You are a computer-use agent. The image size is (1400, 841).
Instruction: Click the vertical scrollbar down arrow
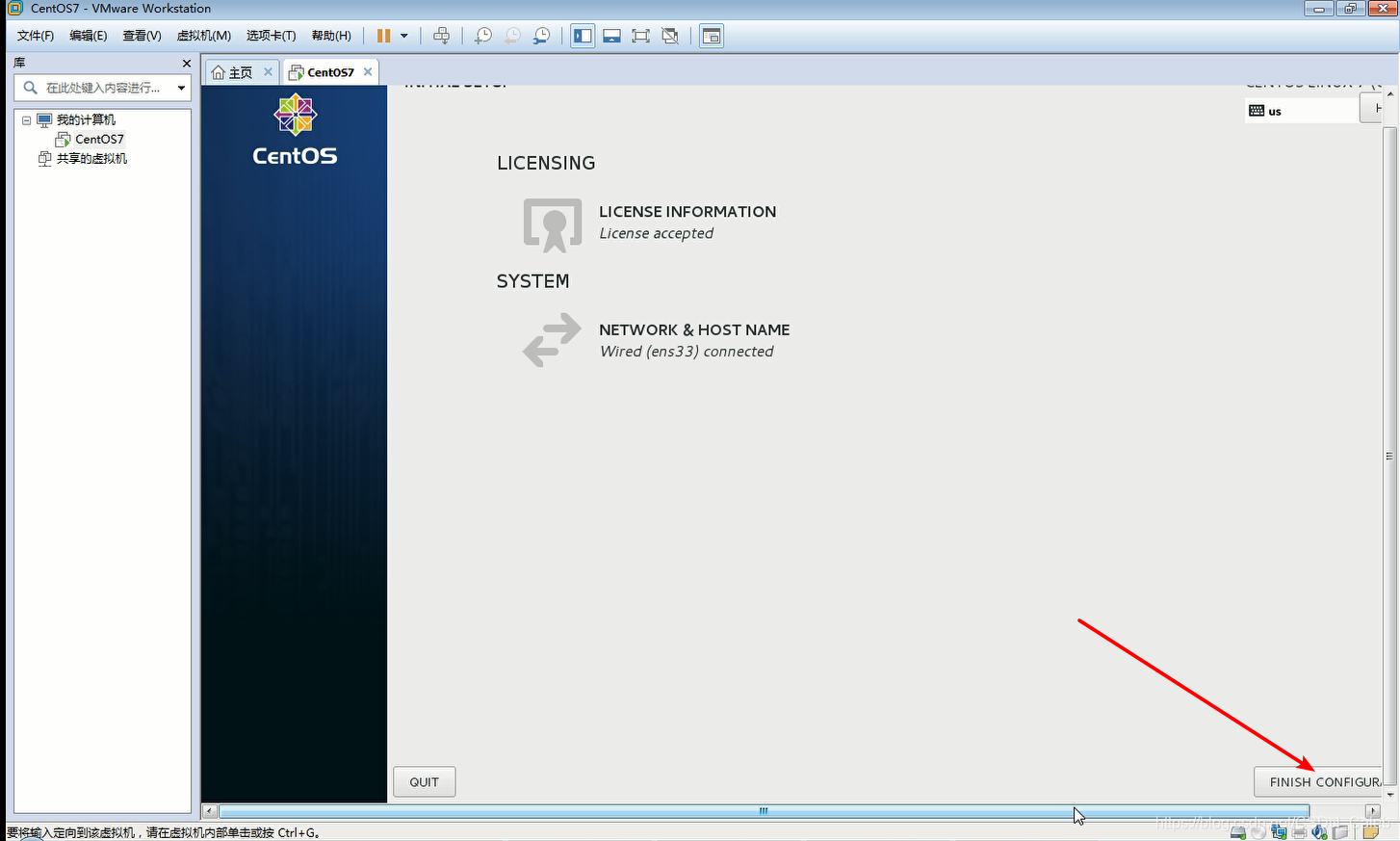1389,795
